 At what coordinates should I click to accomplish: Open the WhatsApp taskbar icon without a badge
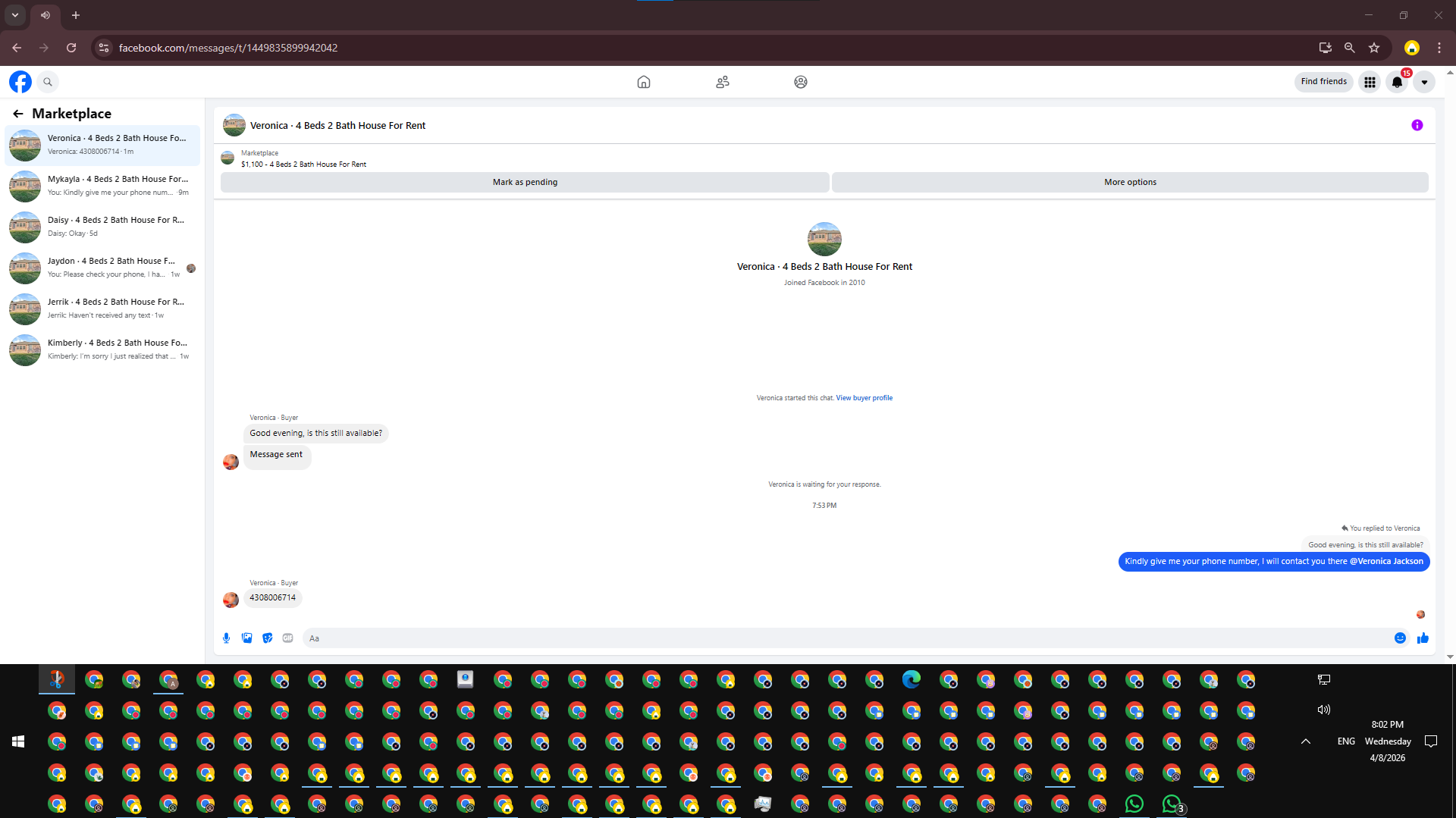tap(1134, 804)
